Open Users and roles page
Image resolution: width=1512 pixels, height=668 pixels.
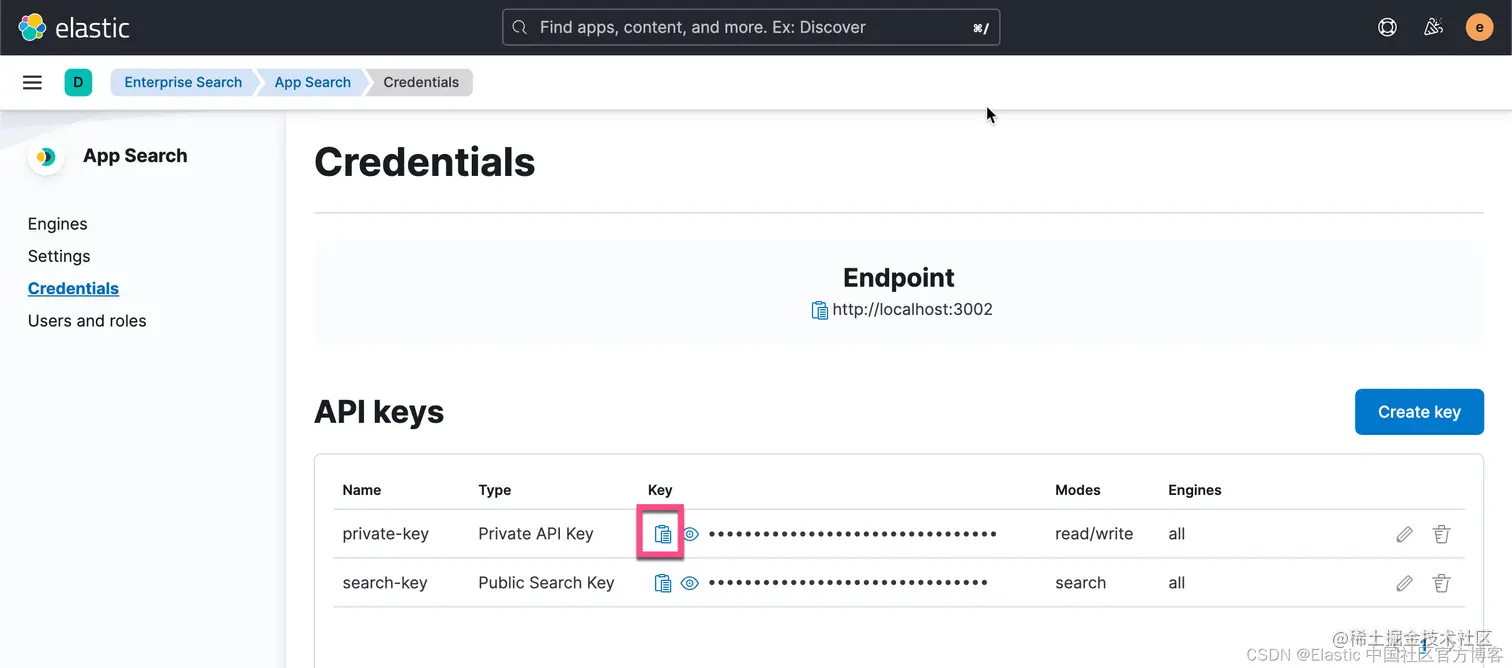(x=87, y=321)
